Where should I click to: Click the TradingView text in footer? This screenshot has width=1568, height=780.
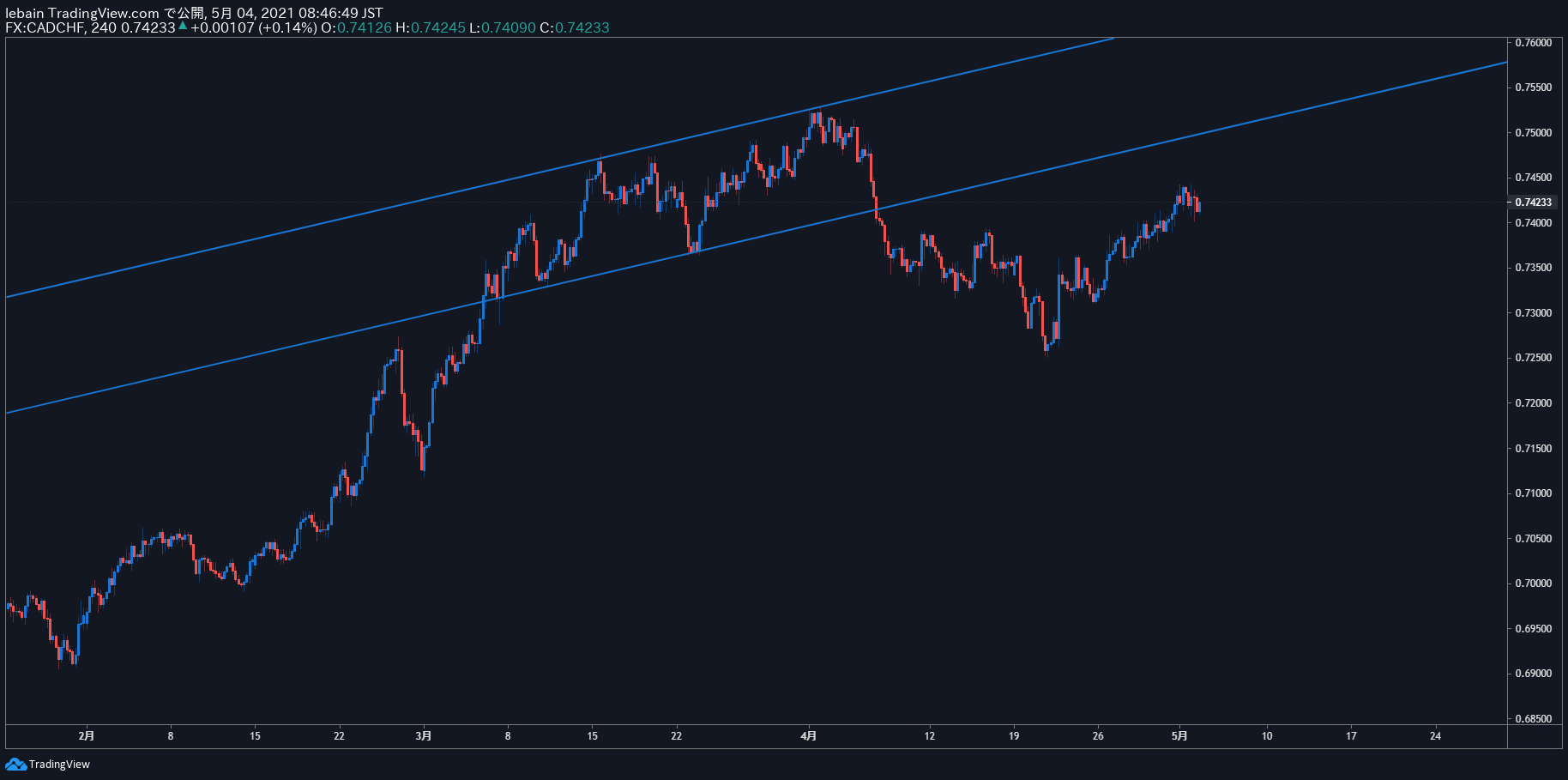coord(59,765)
